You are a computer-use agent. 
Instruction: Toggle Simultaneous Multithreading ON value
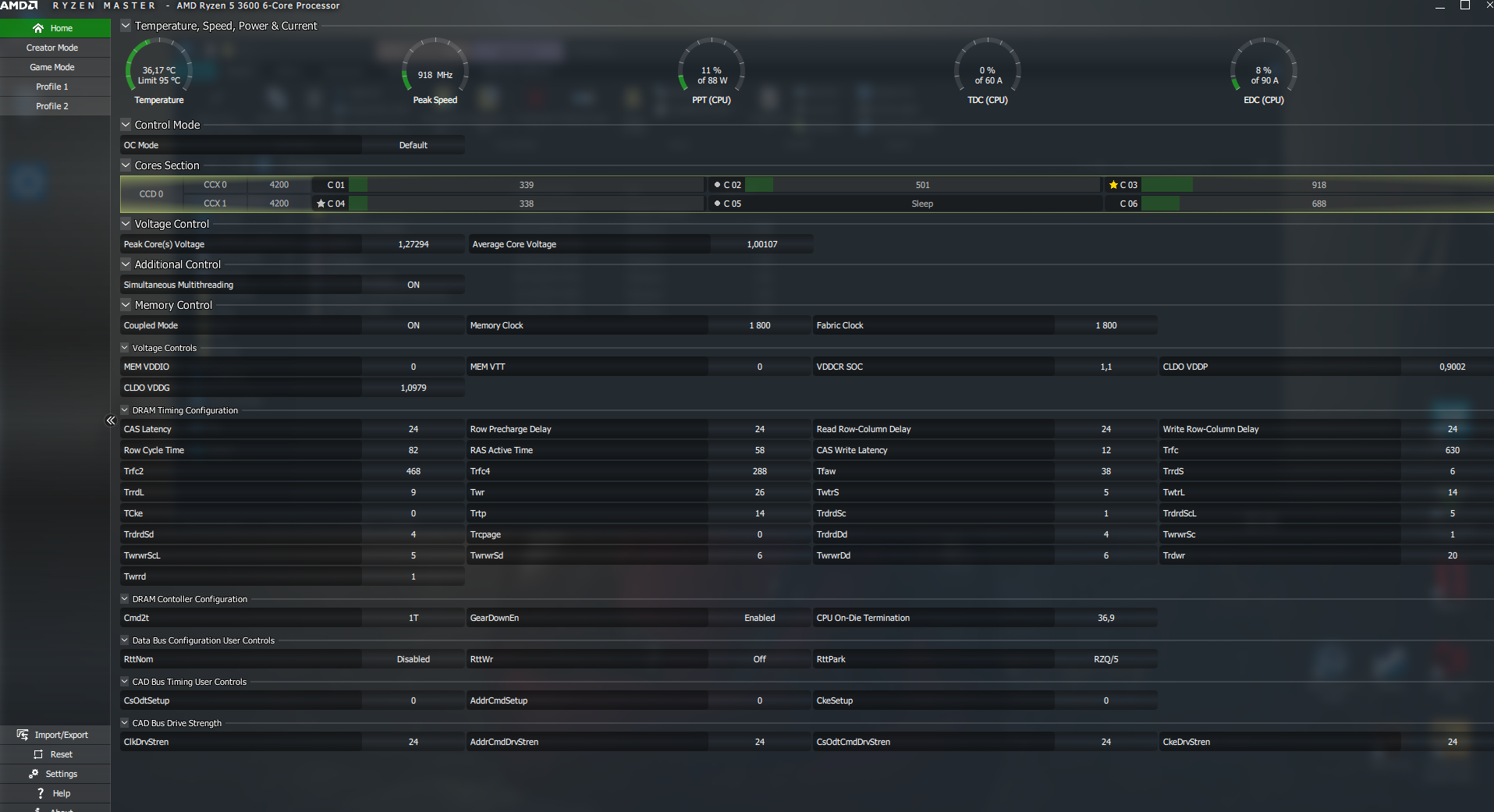tap(413, 285)
